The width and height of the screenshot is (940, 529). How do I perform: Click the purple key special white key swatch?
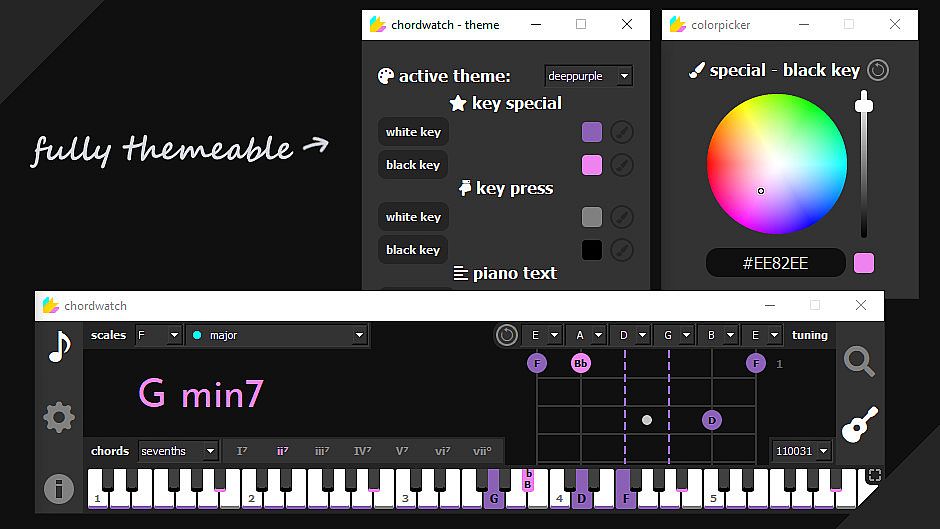592,132
